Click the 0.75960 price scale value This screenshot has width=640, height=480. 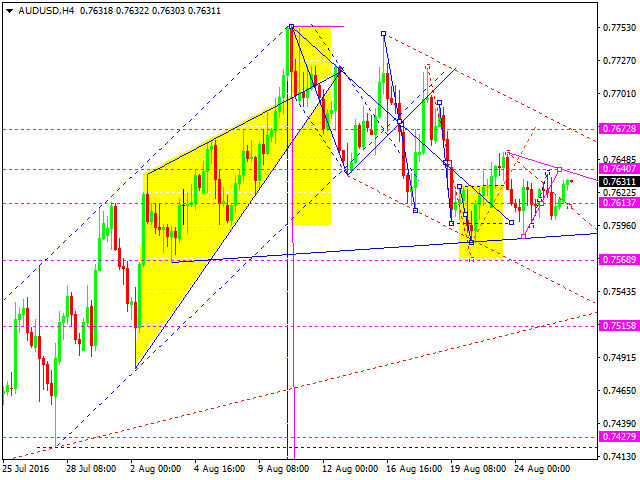click(x=620, y=226)
